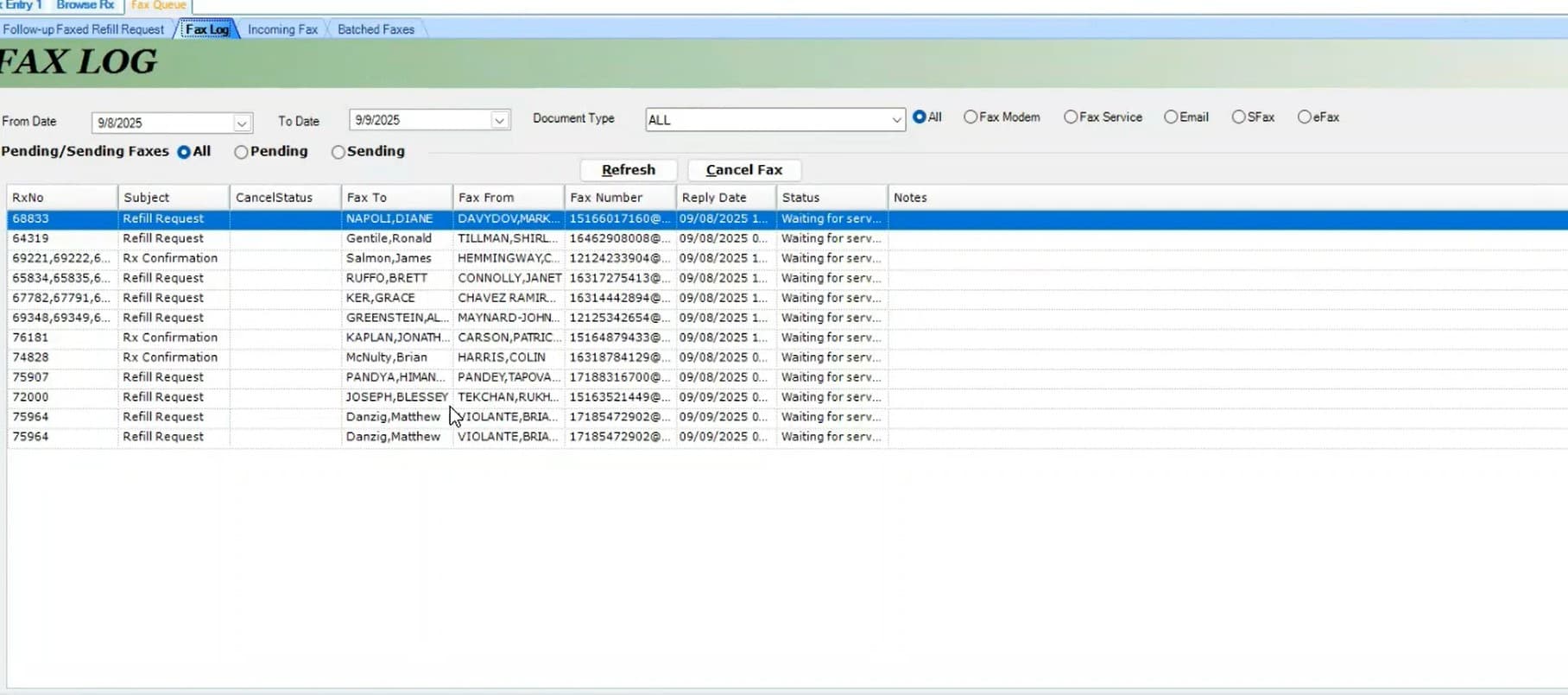Select the row with RxNo 64319
1568x695 pixels.
pos(787,239)
